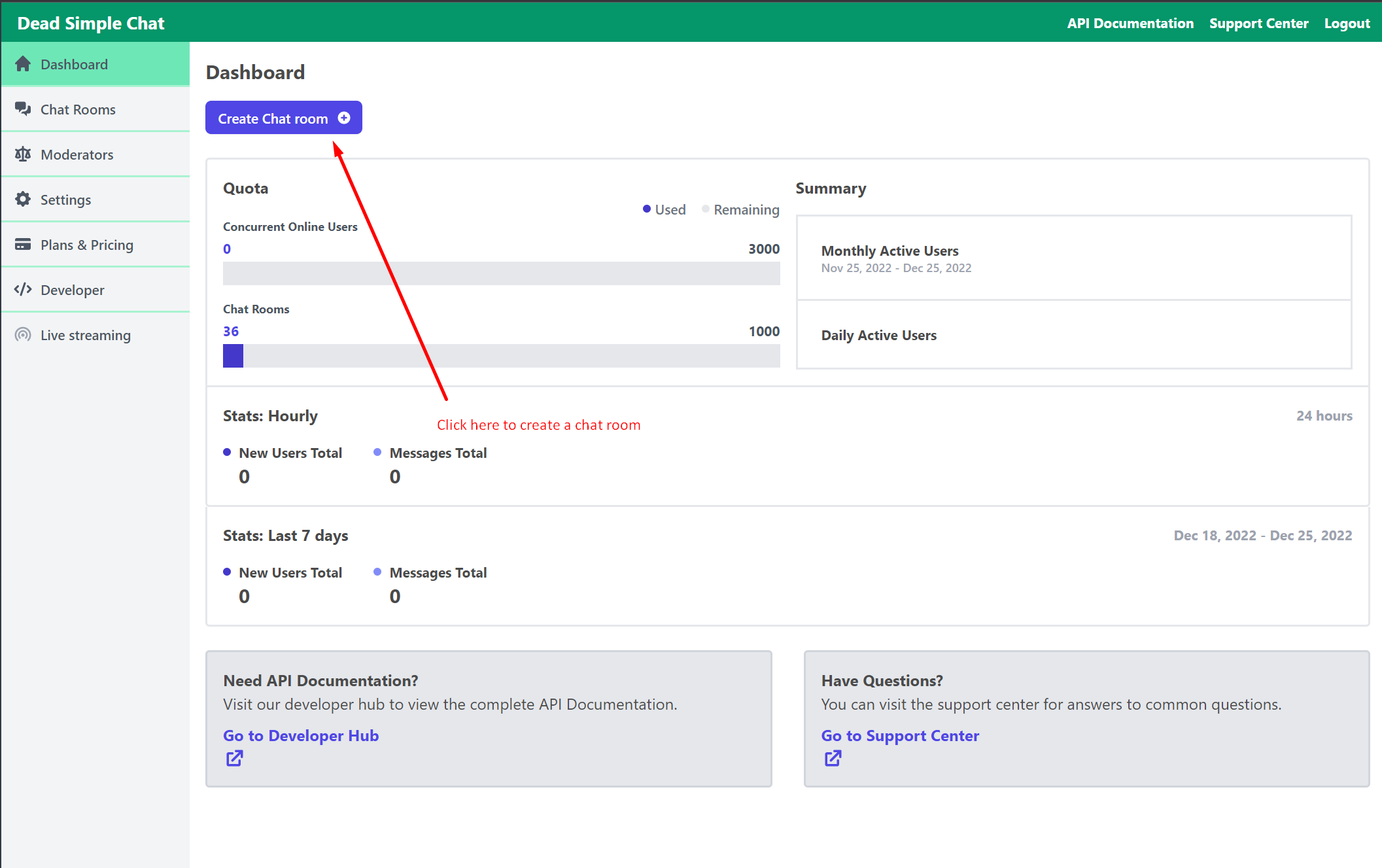
Task: Click the Moderators scales icon
Action: pos(23,154)
